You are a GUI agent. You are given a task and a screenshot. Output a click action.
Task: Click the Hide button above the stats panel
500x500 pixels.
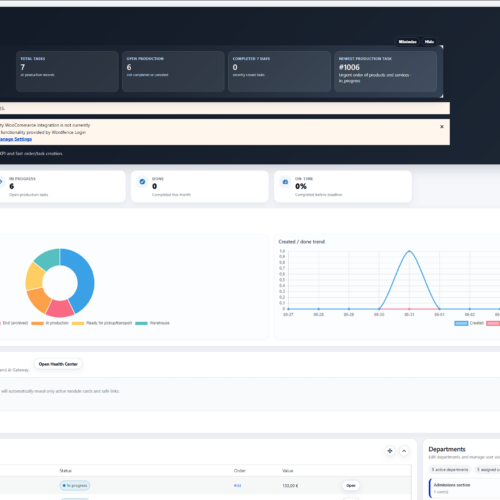pos(429,42)
